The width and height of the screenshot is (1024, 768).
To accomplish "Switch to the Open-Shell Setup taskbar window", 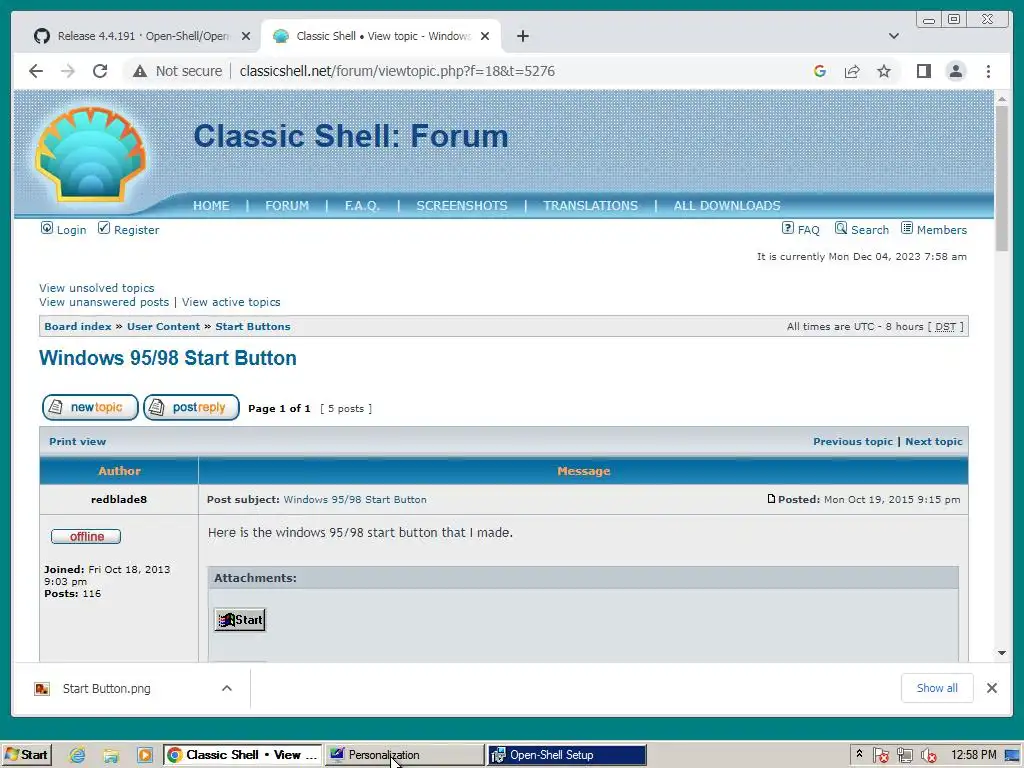I will [566, 755].
